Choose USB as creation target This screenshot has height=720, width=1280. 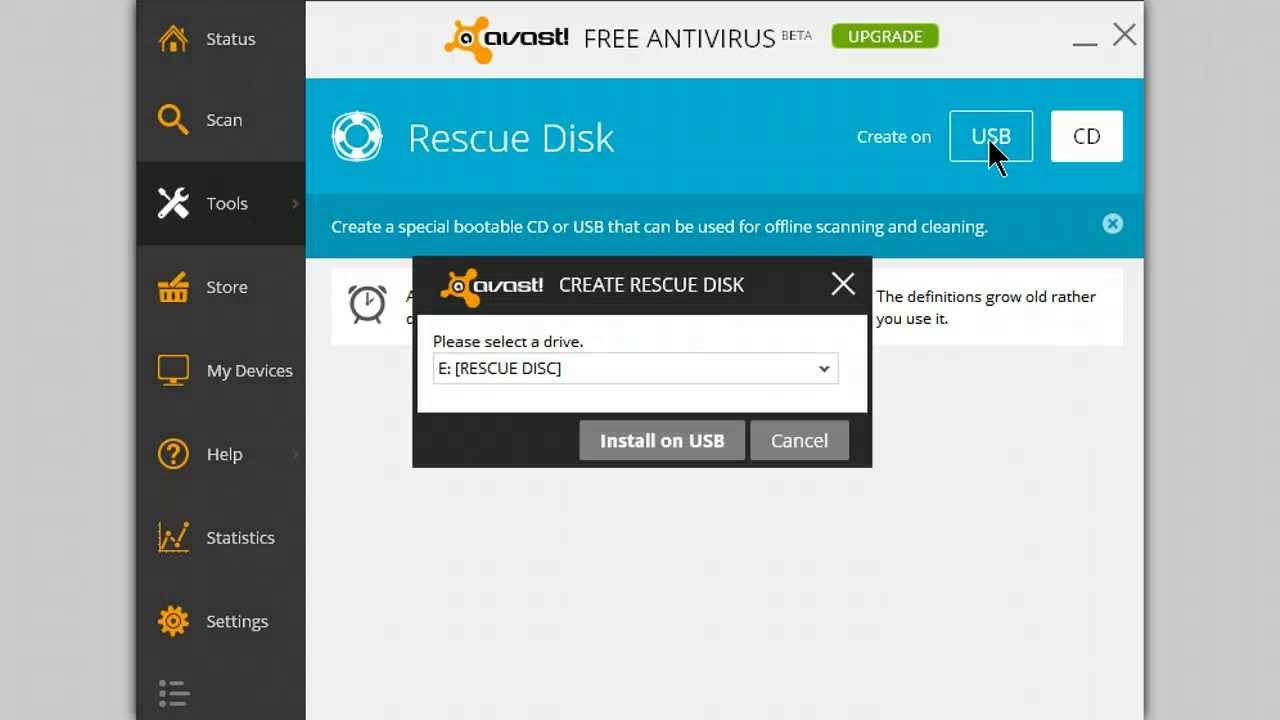coord(991,136)
